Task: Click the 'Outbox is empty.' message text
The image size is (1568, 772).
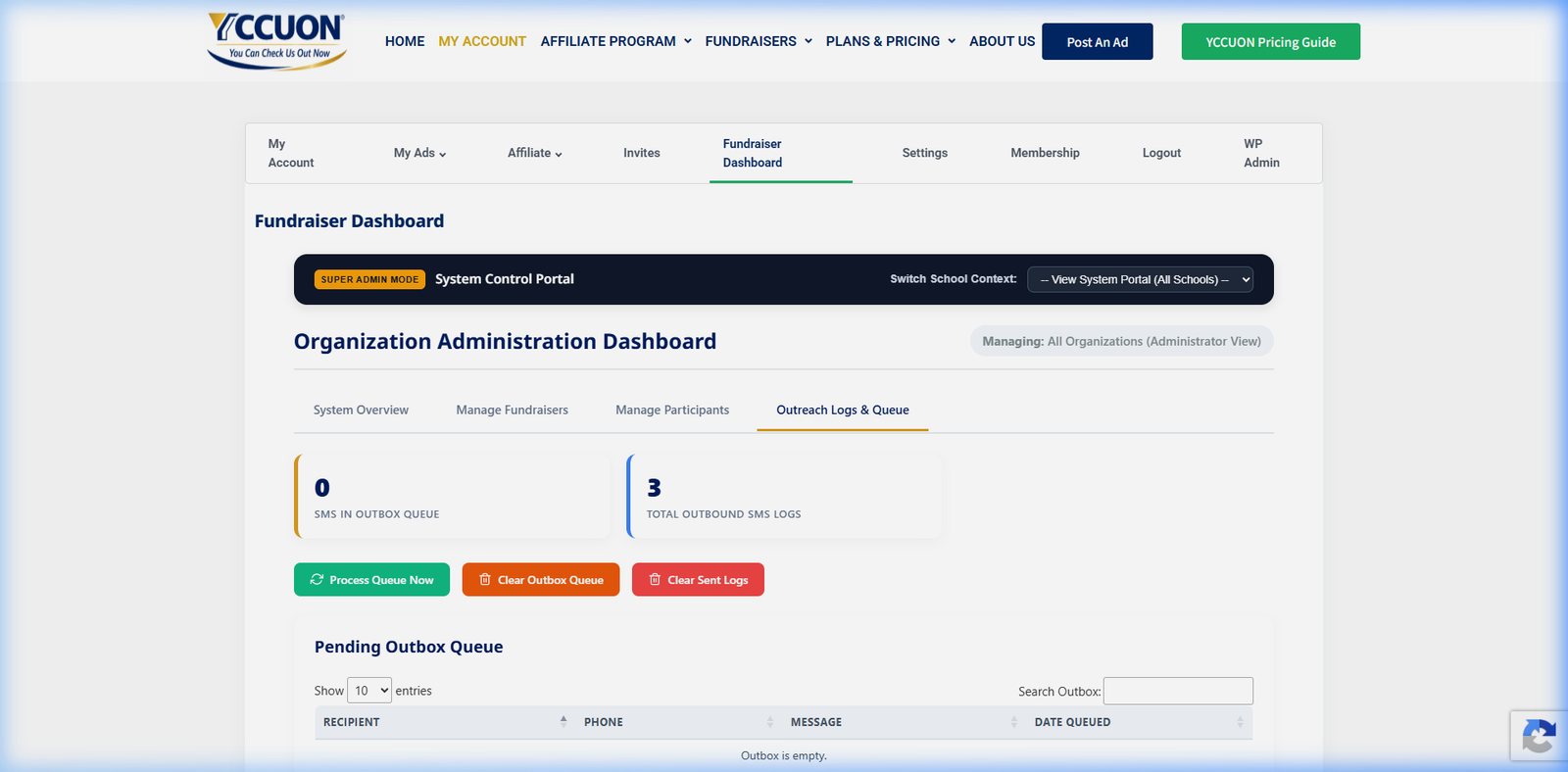Action: click(x=784, y=755)
